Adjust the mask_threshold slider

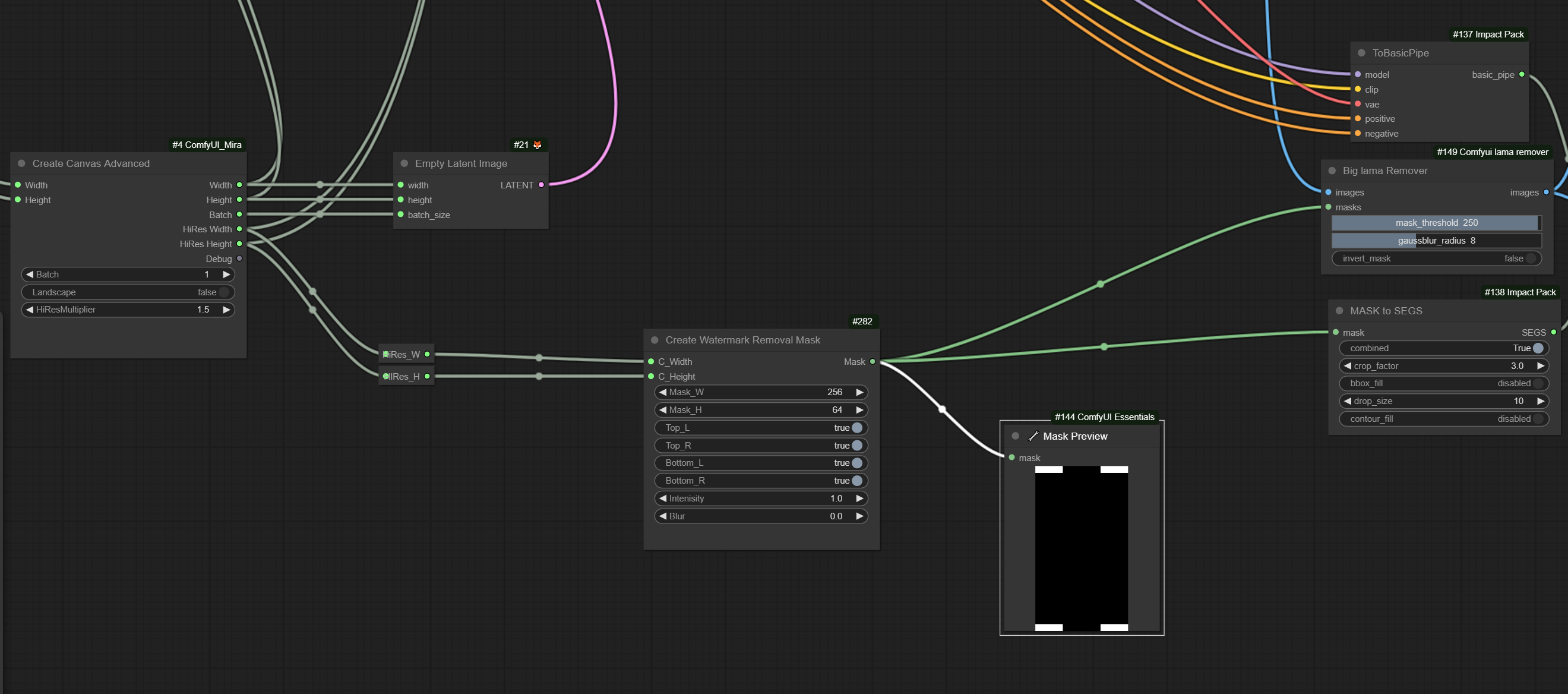coord(1437,223)
